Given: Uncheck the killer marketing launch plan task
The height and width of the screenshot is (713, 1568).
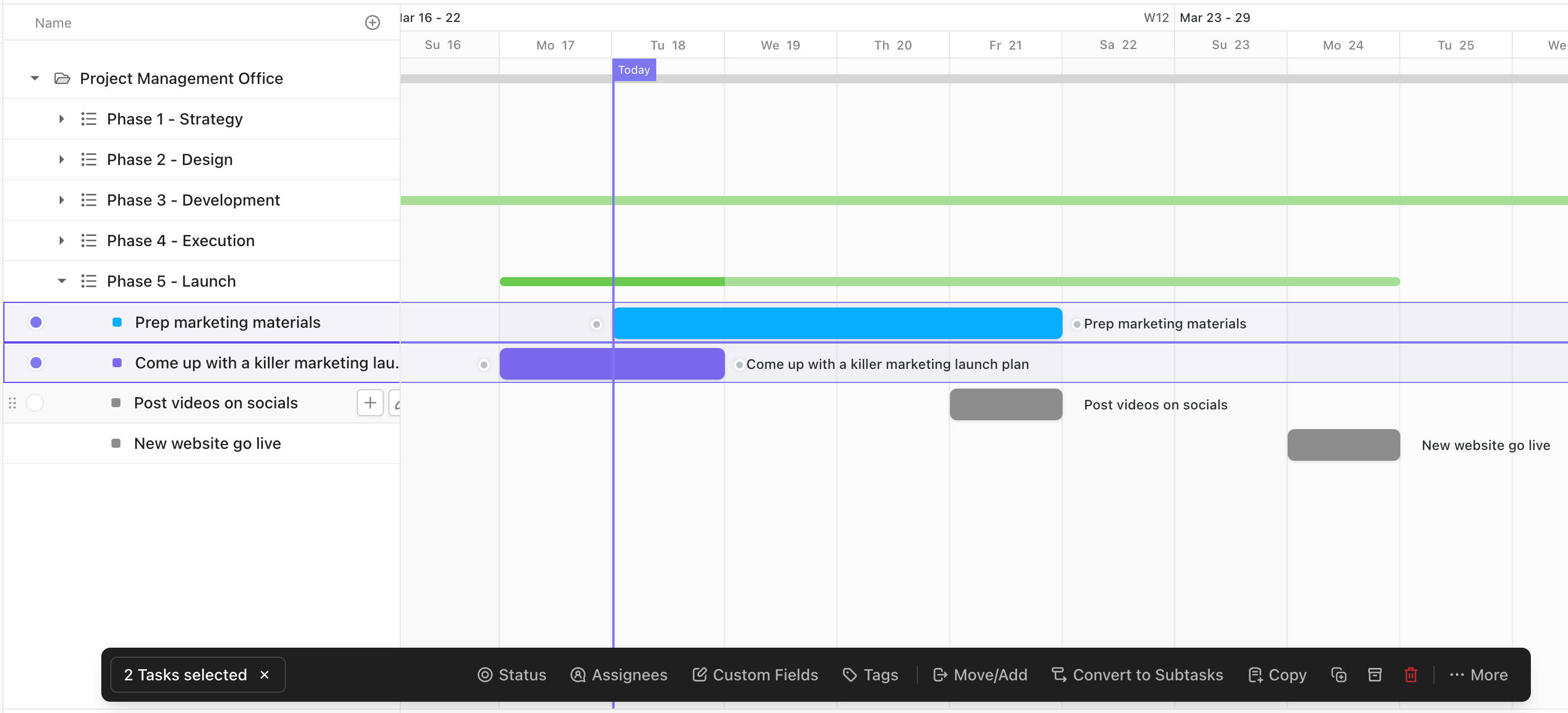Looking at the screenshot, I should click(x=36, y=363).
